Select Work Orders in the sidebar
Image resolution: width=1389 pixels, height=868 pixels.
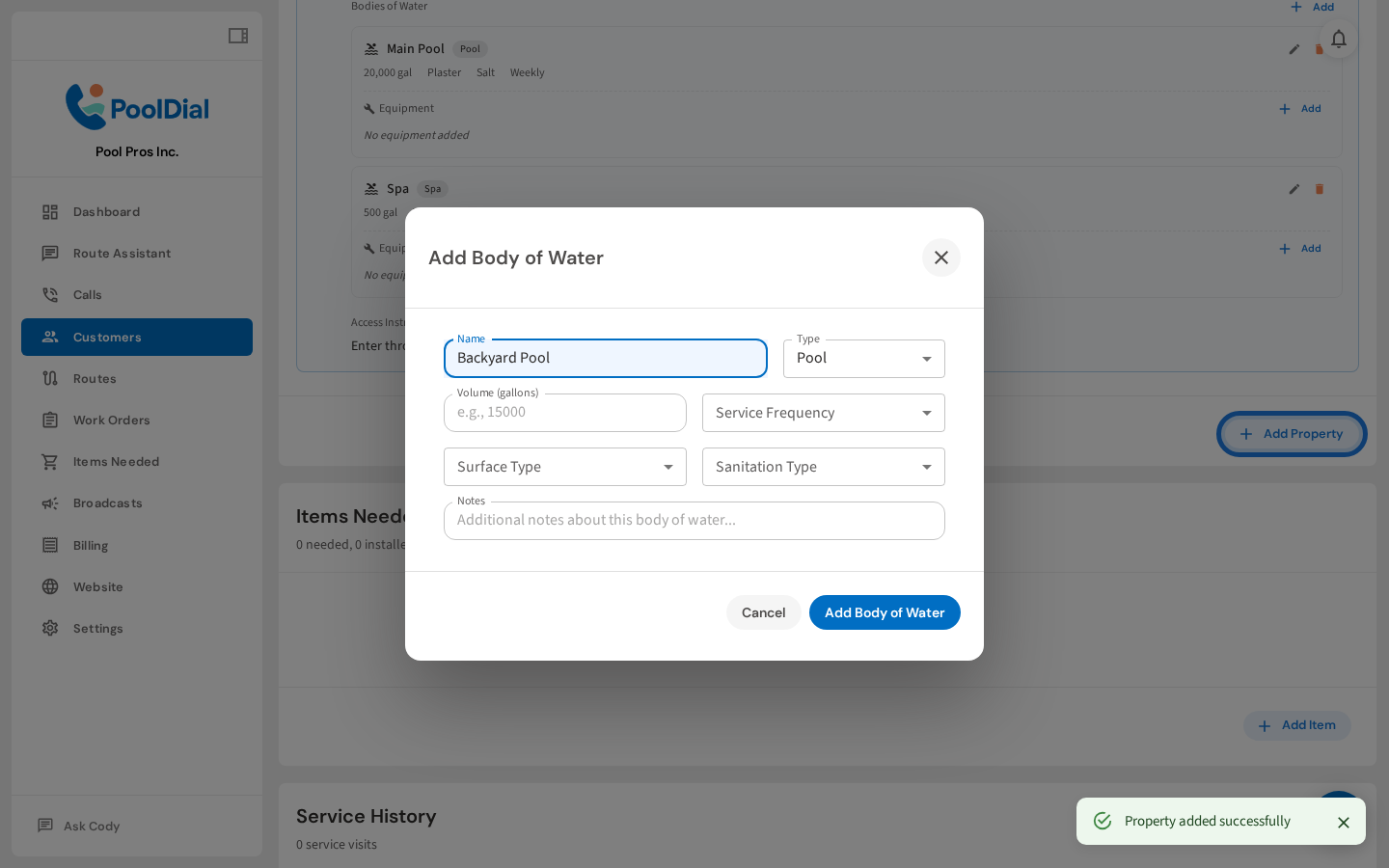[113, 420]
